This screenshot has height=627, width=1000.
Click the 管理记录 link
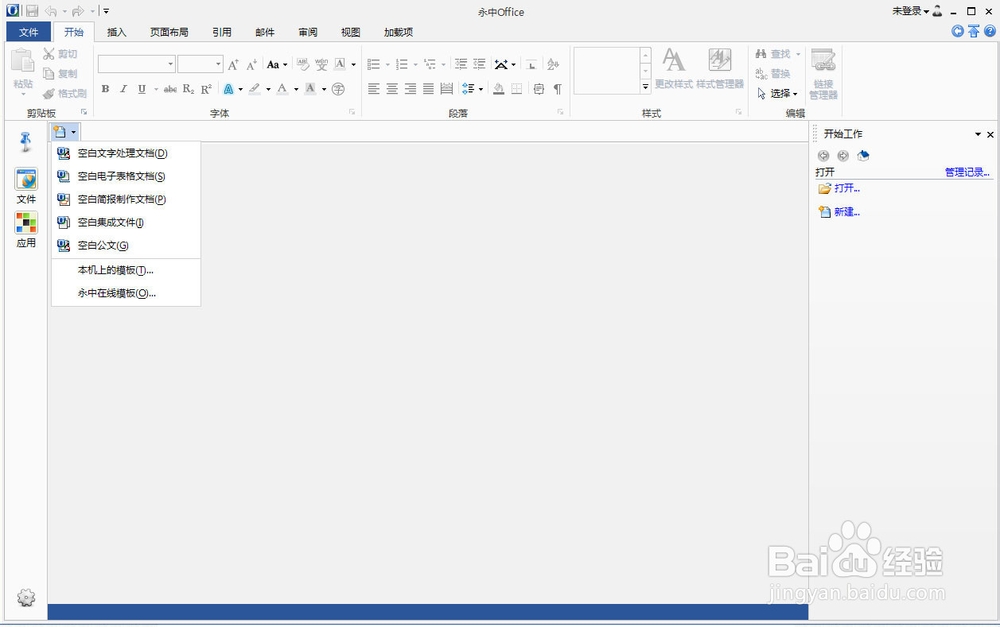coord(967,172)
